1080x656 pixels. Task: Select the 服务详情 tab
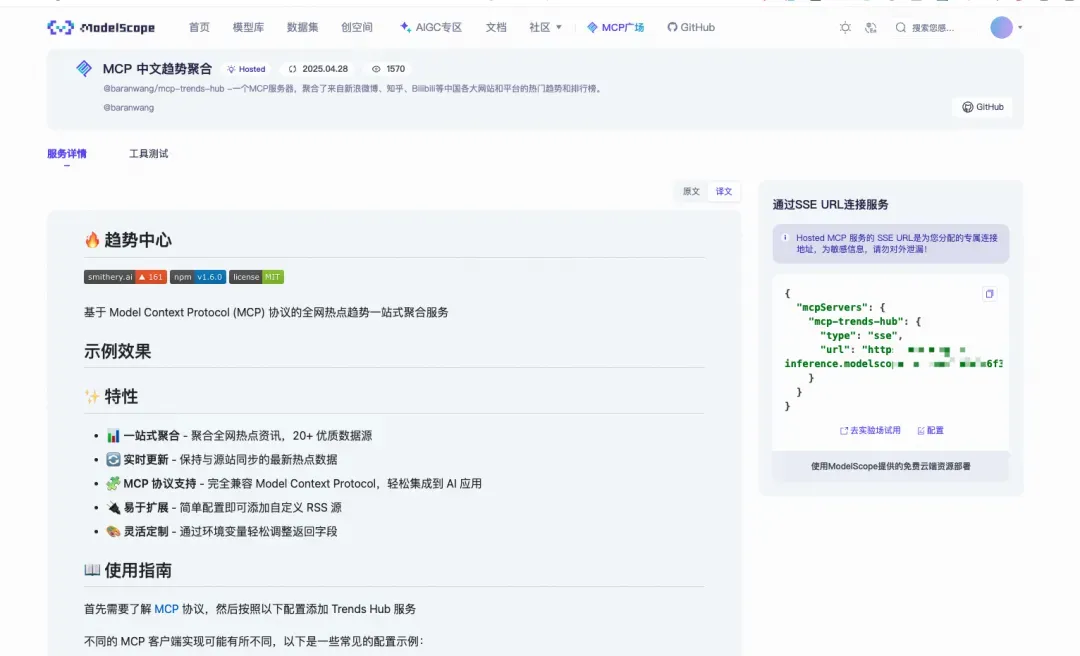pos(67,154)
